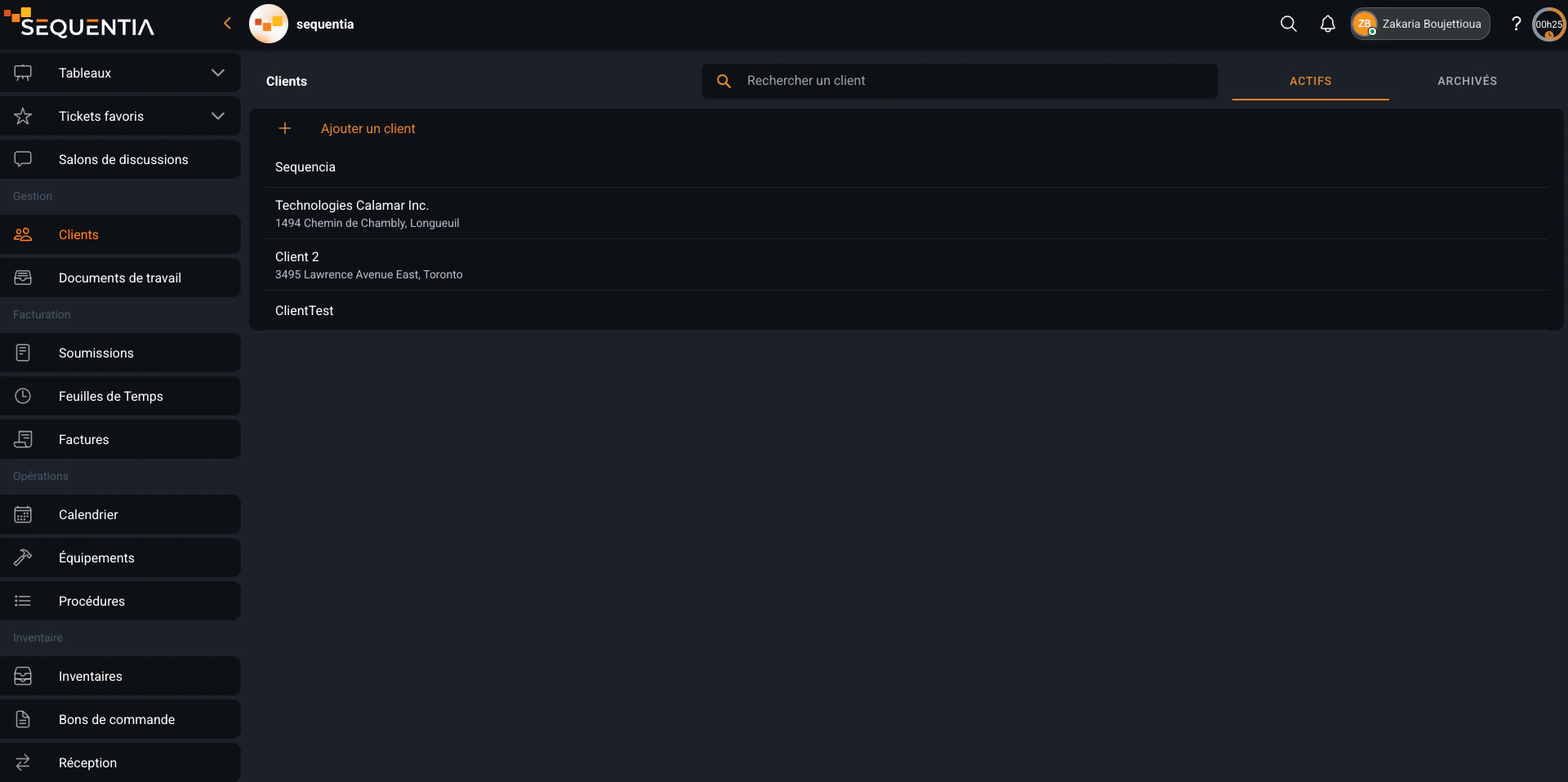Open help question mark icon
1568x782 pixels.
tap(1516, 24)
